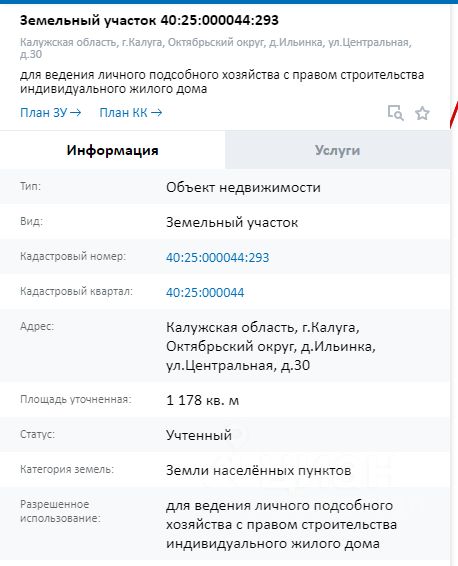Click the map search icon near the star

coord(396,113)
